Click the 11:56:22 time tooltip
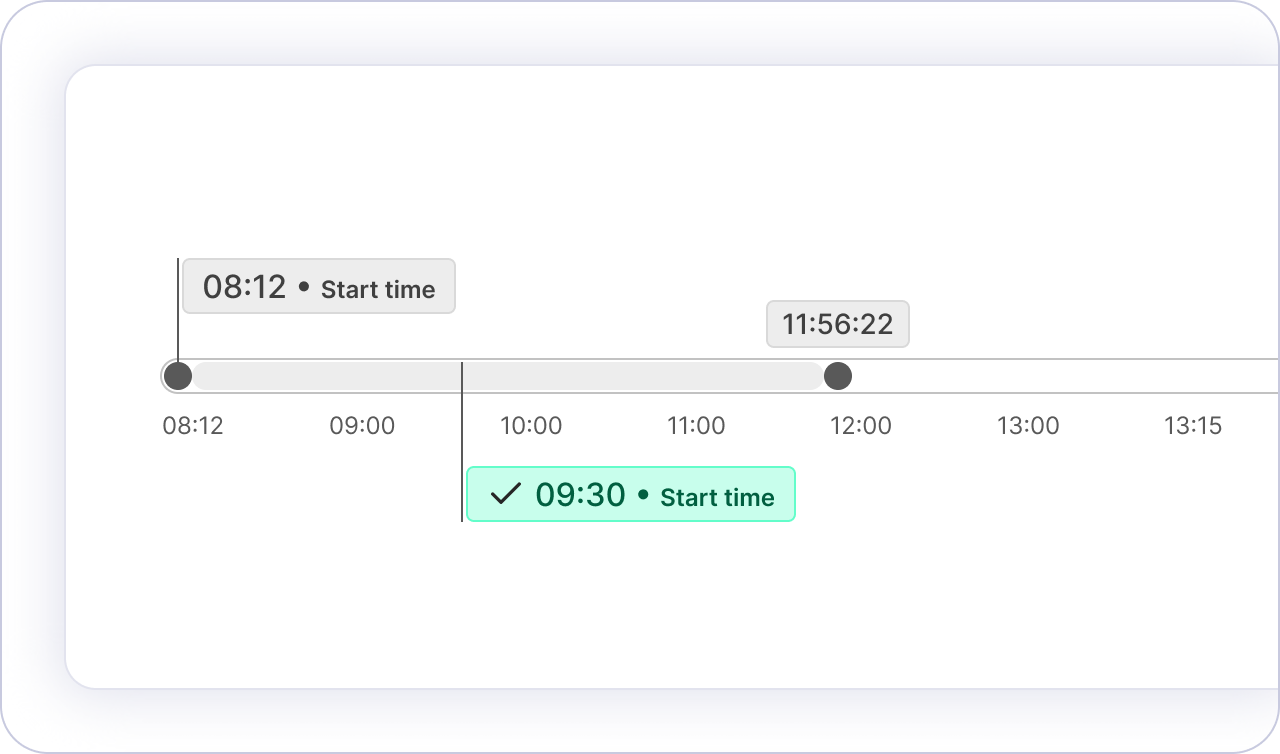The height and width of the screenshot is (754, 1280). 837,324
